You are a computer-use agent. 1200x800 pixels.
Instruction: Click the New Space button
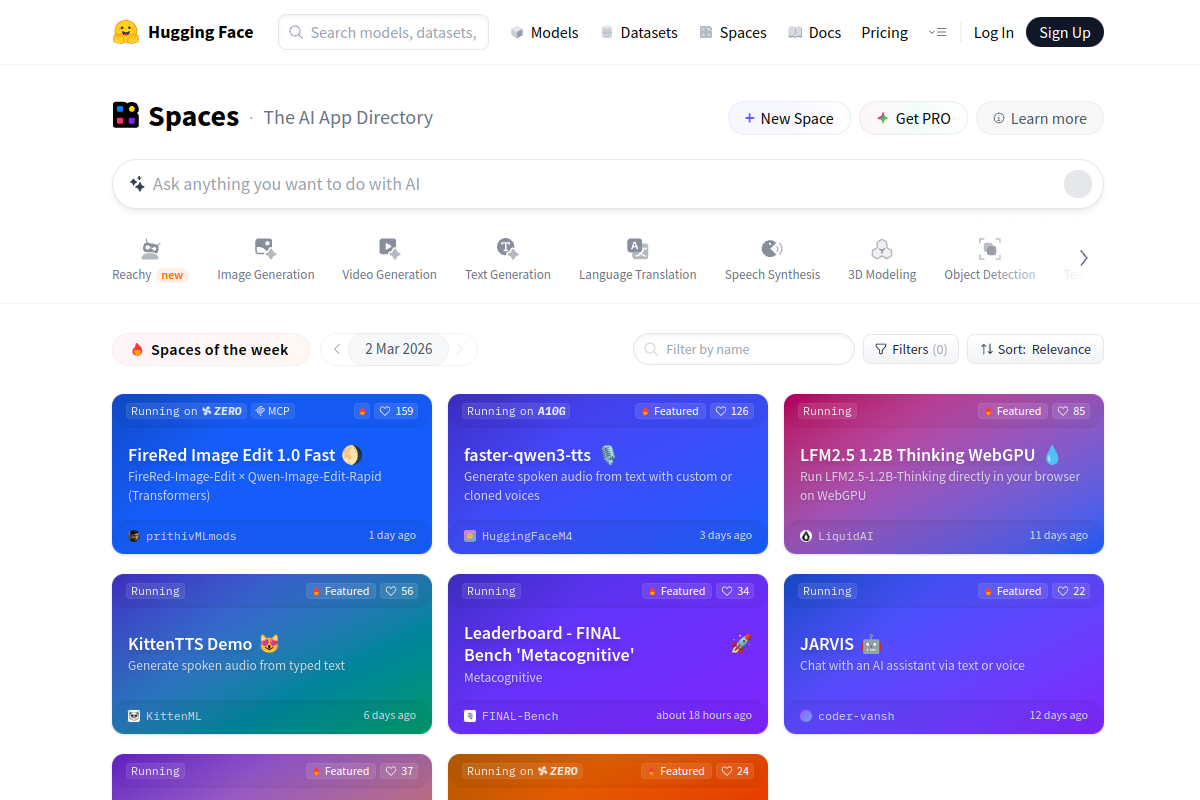click(x=788, y=118)
